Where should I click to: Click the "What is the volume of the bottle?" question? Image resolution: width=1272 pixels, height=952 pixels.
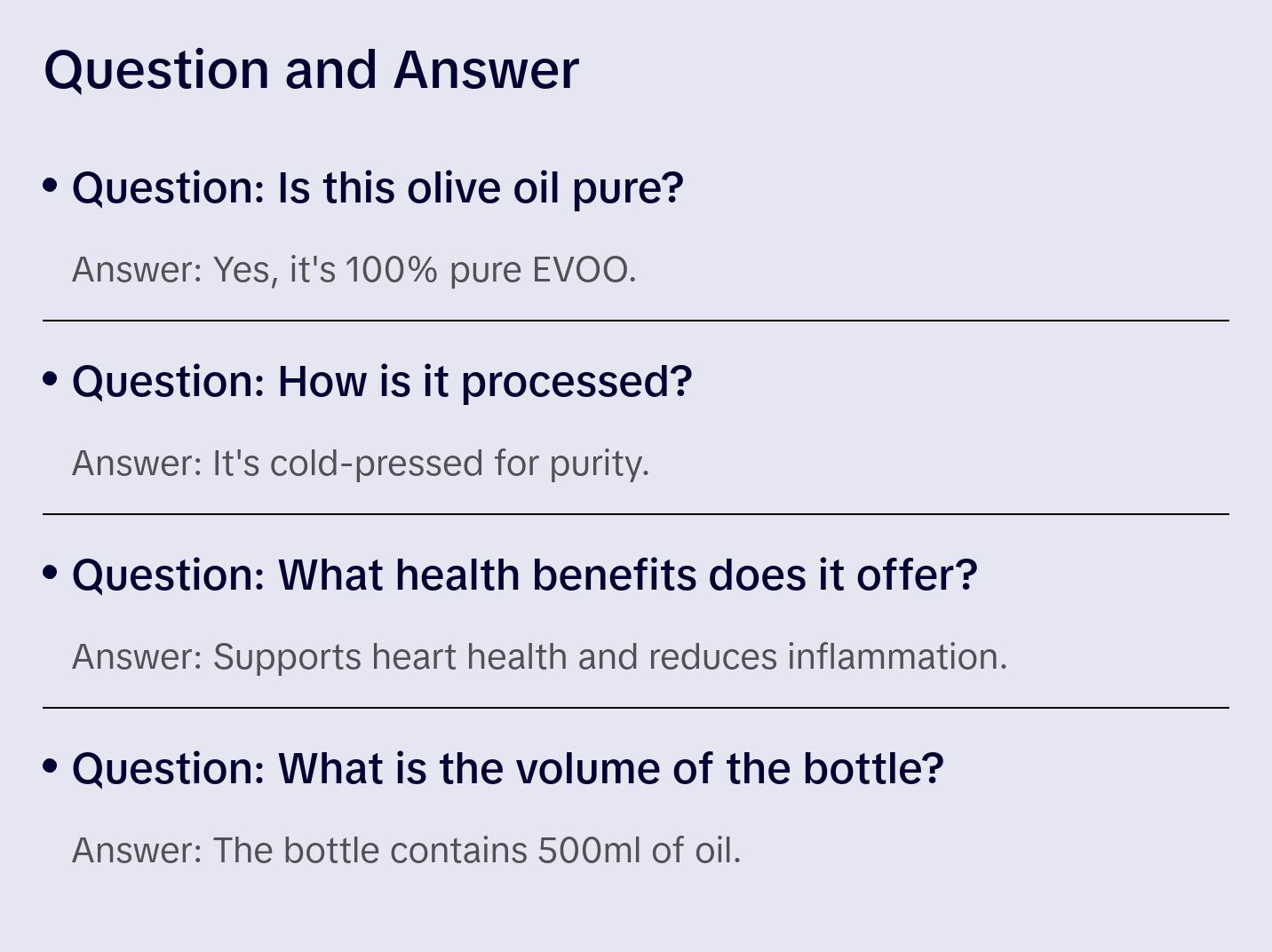(507, 769)
